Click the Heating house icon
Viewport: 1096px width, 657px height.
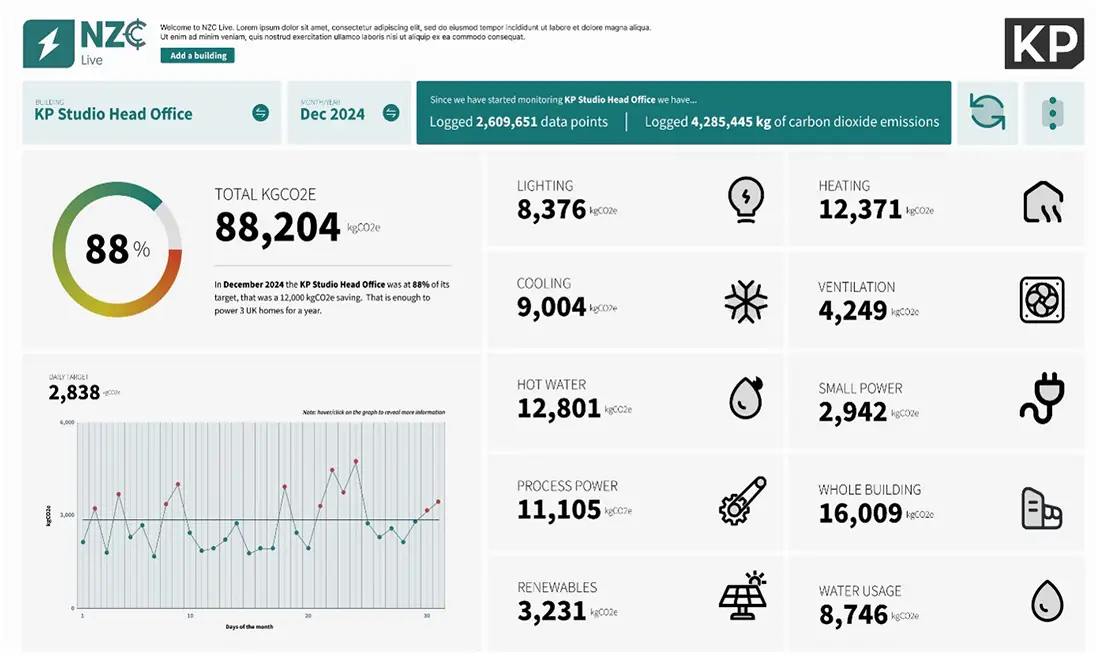(x=1043, y=202)
